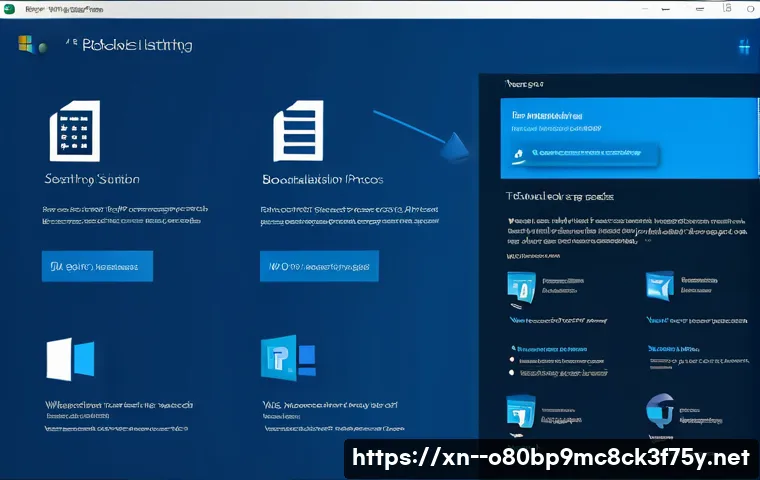Click the upper-right blue folded-window icon in the dark panel
The height and width of the screenshot is (480, 760).
[660, 286]
